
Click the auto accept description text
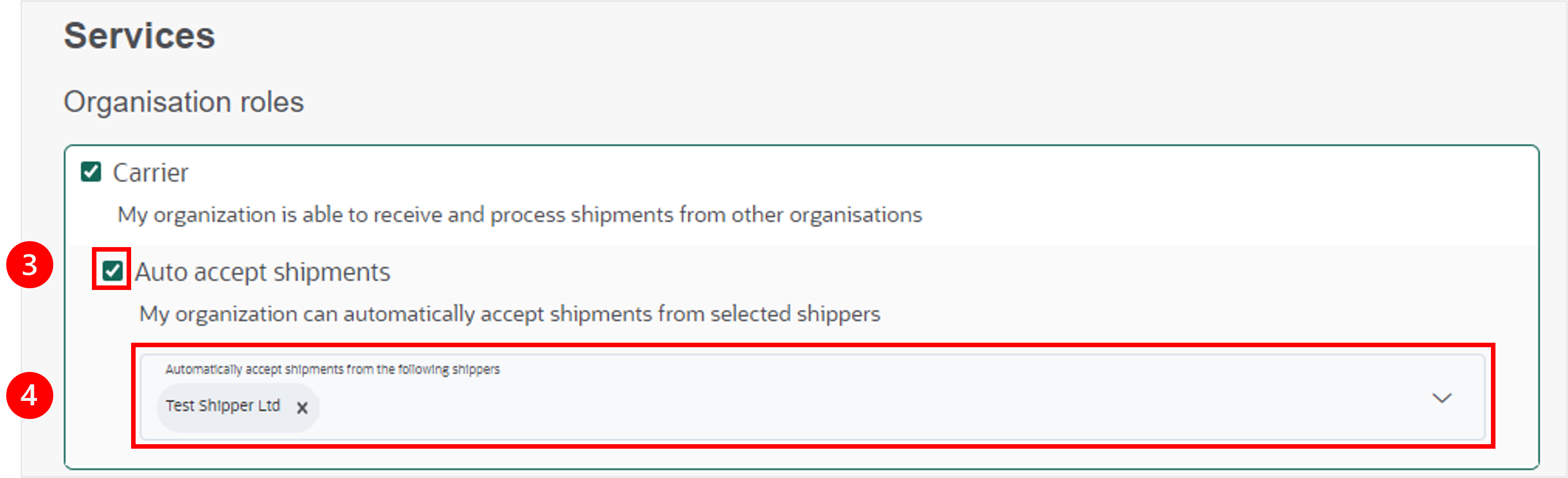coord(510,314)
